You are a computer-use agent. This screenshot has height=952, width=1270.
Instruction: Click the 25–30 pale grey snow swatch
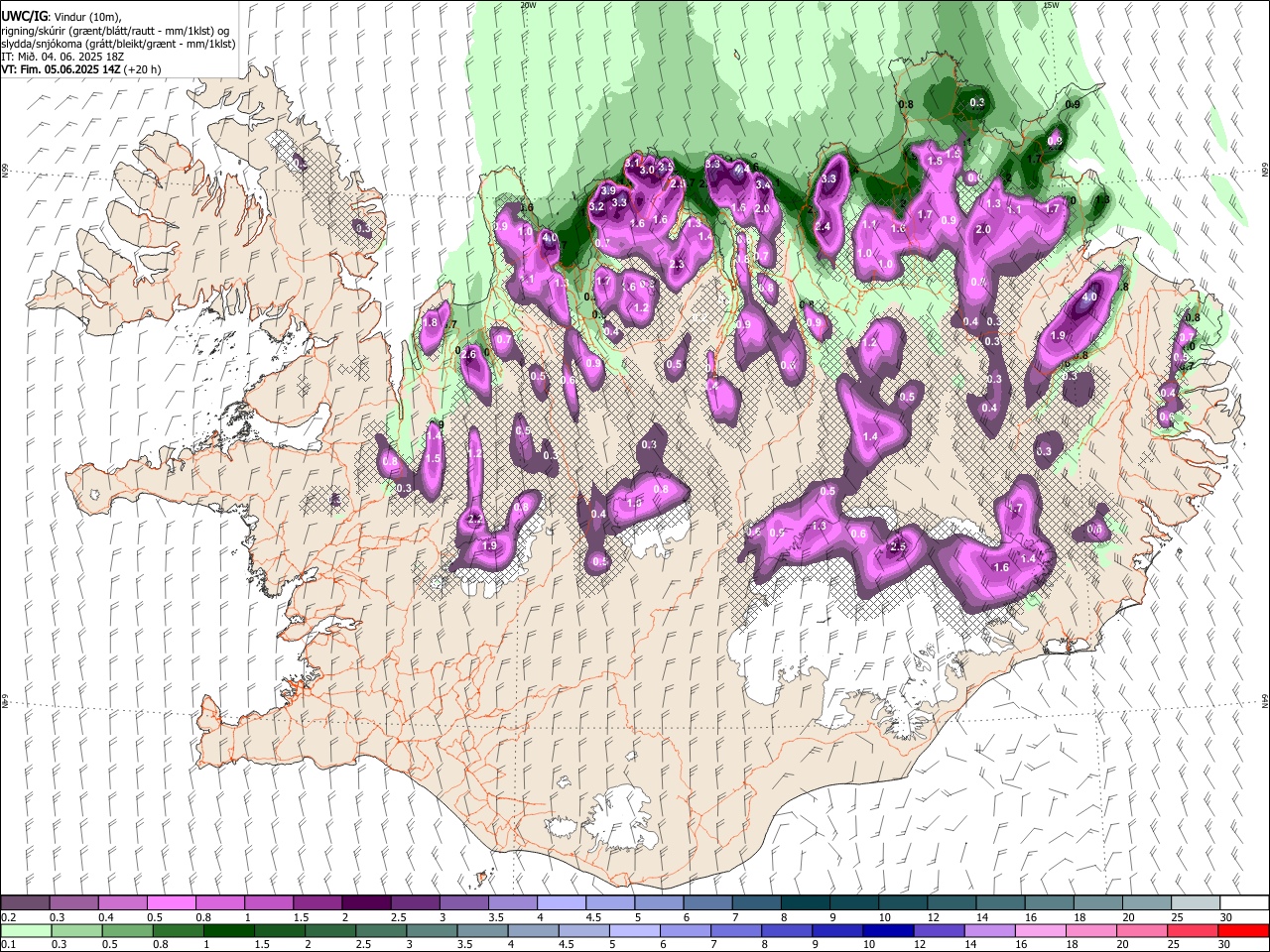point(1195,902)
